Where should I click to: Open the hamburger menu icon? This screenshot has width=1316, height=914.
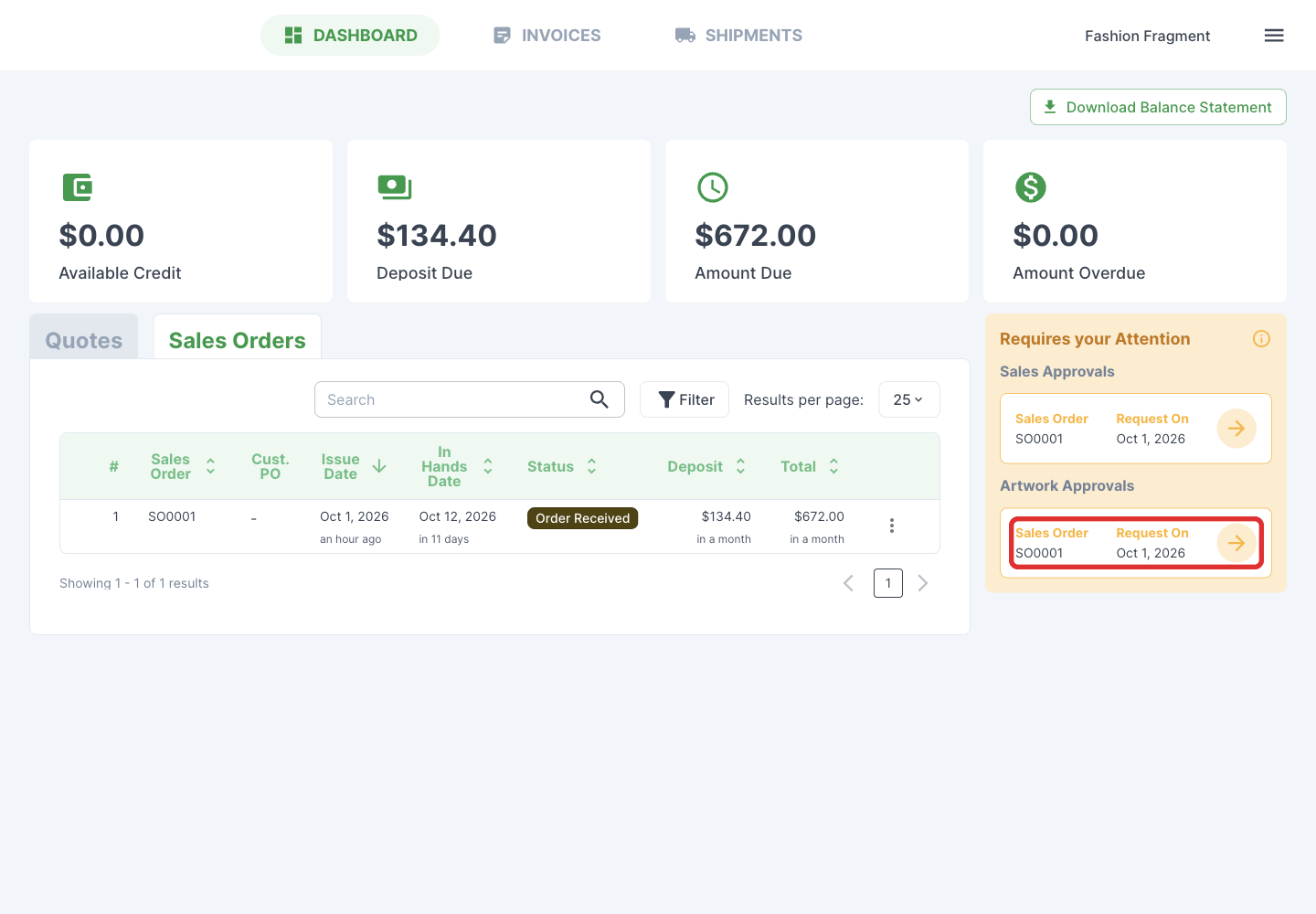click(1274, 36)
